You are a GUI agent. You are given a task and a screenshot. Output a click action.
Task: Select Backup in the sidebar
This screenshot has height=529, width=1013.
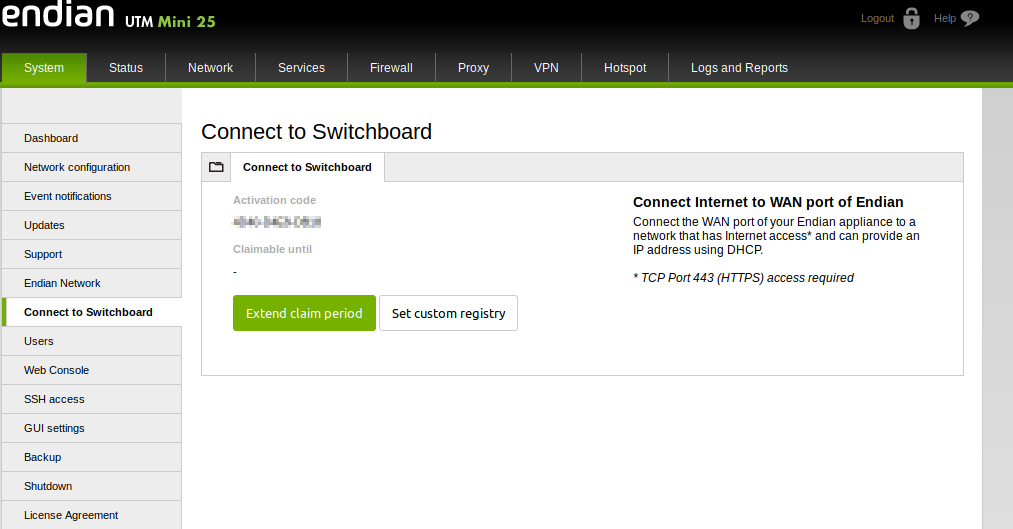42,457
